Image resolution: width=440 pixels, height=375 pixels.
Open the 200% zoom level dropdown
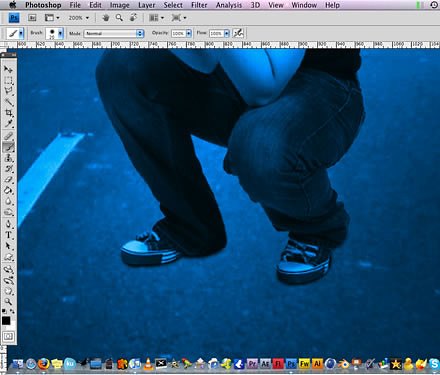click(x=79, y=18)
